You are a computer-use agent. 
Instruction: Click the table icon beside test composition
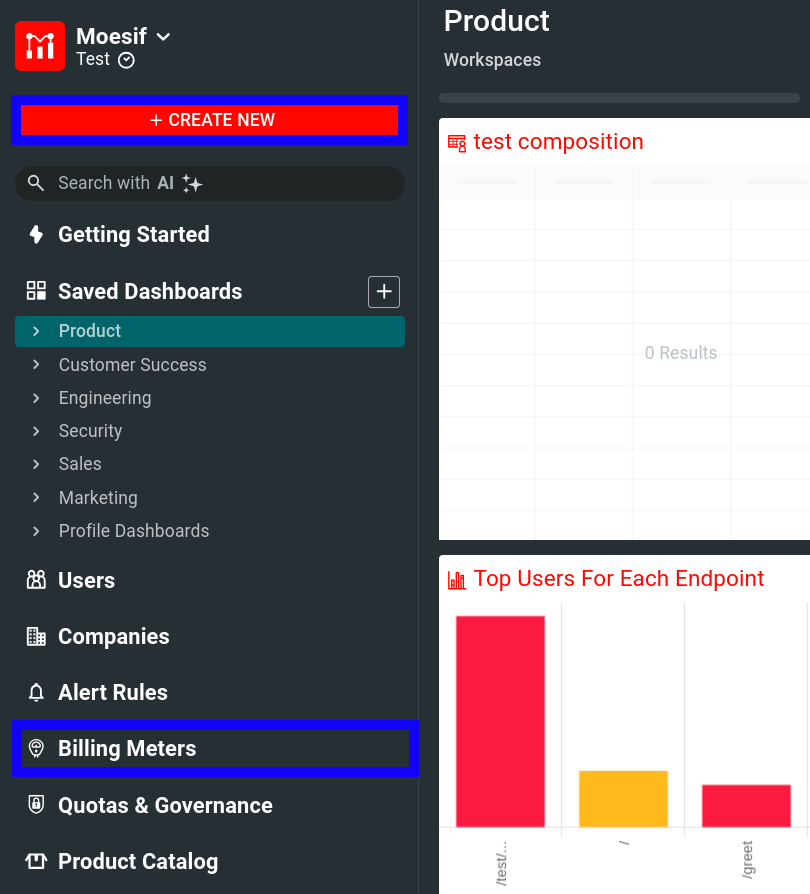[x=457, y=143]
